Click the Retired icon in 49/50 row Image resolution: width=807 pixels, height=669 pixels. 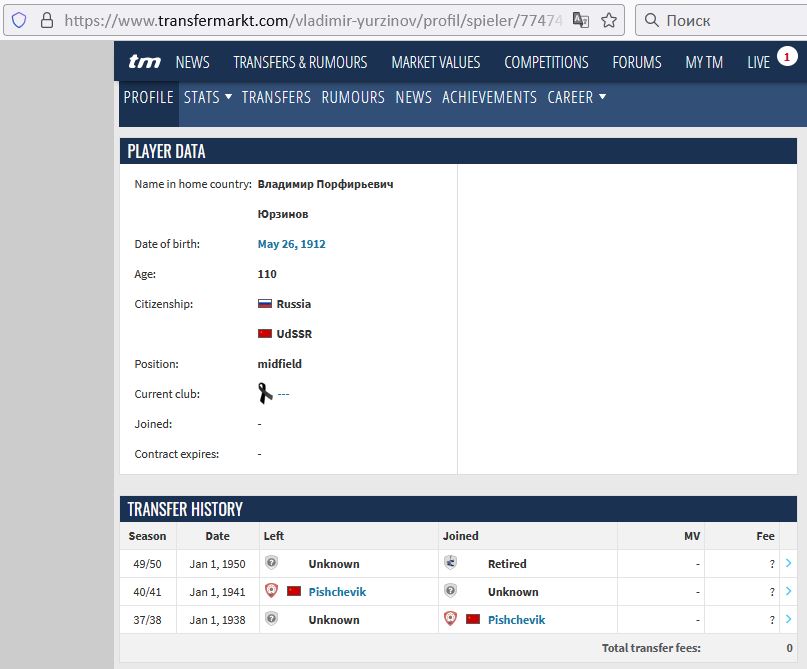point(451,563)
